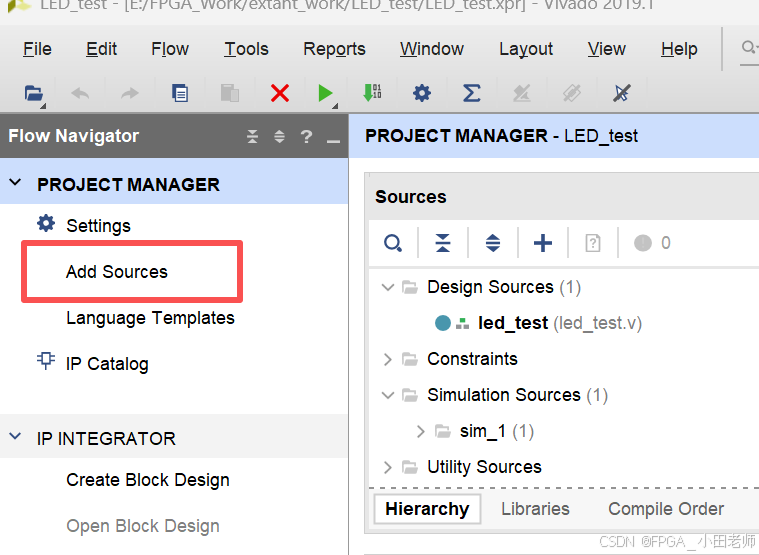Screen dimensions: 759x555
Task: Open Language Templates
Action: pyautogui.click(x=150, y=318)
